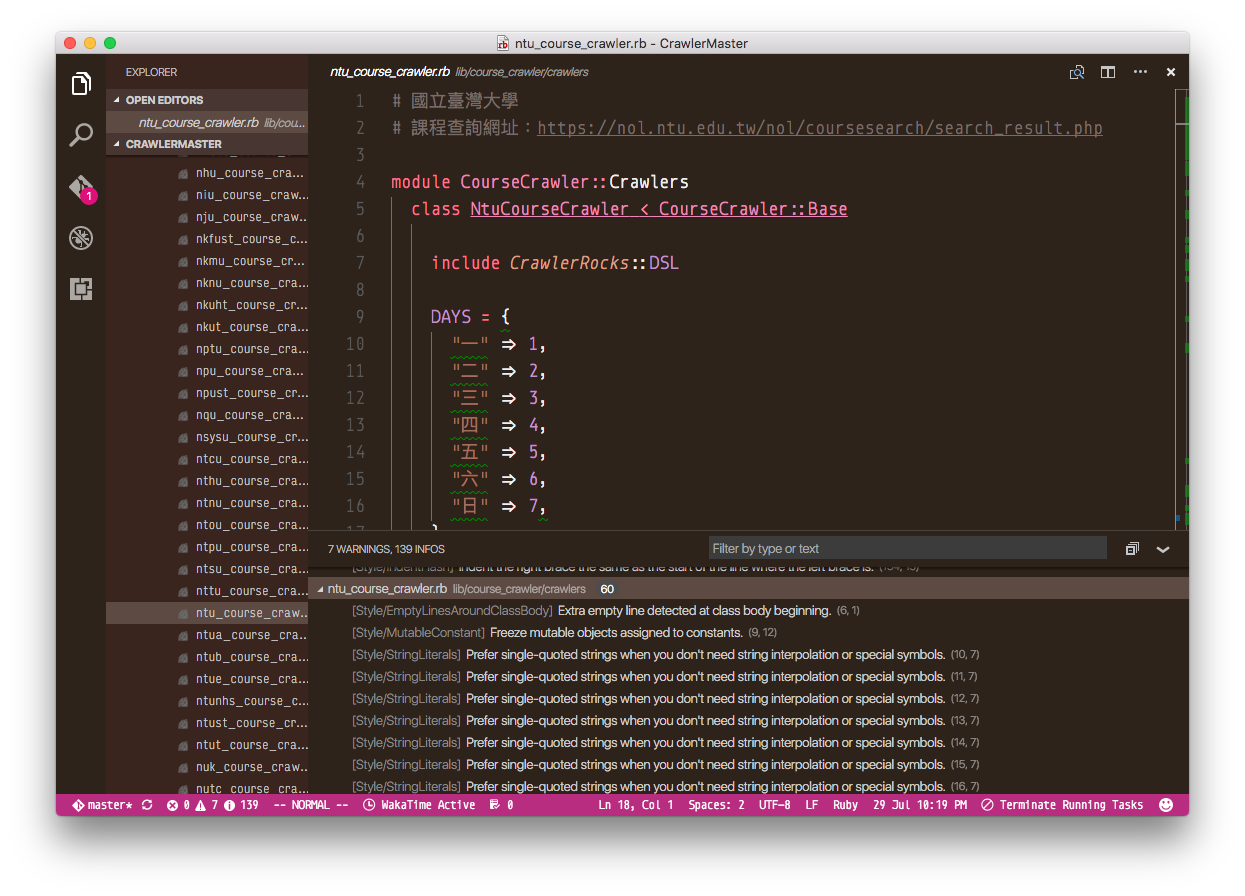Change indentation via Spaces: 2
1245x896 pixels.
[x=716, y=805]
